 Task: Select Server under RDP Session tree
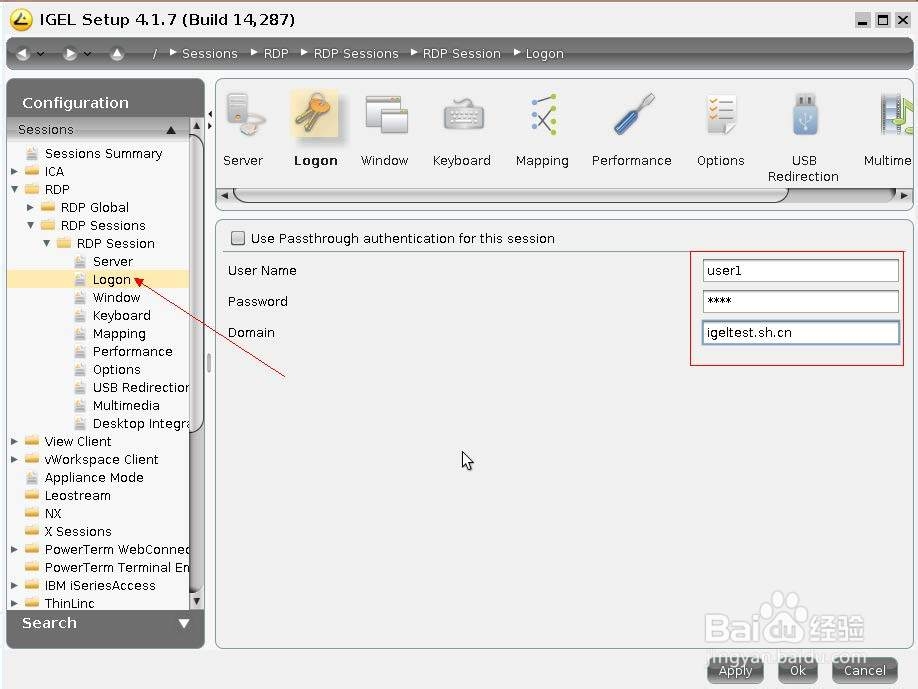[112, 262]
